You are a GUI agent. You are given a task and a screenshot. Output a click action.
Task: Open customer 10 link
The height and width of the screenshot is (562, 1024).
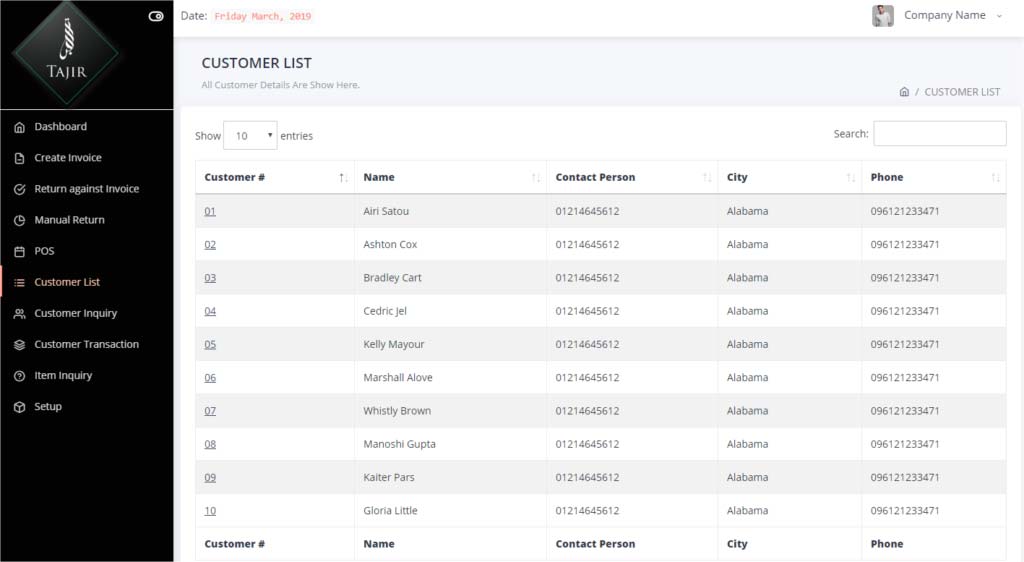(210, 510)
